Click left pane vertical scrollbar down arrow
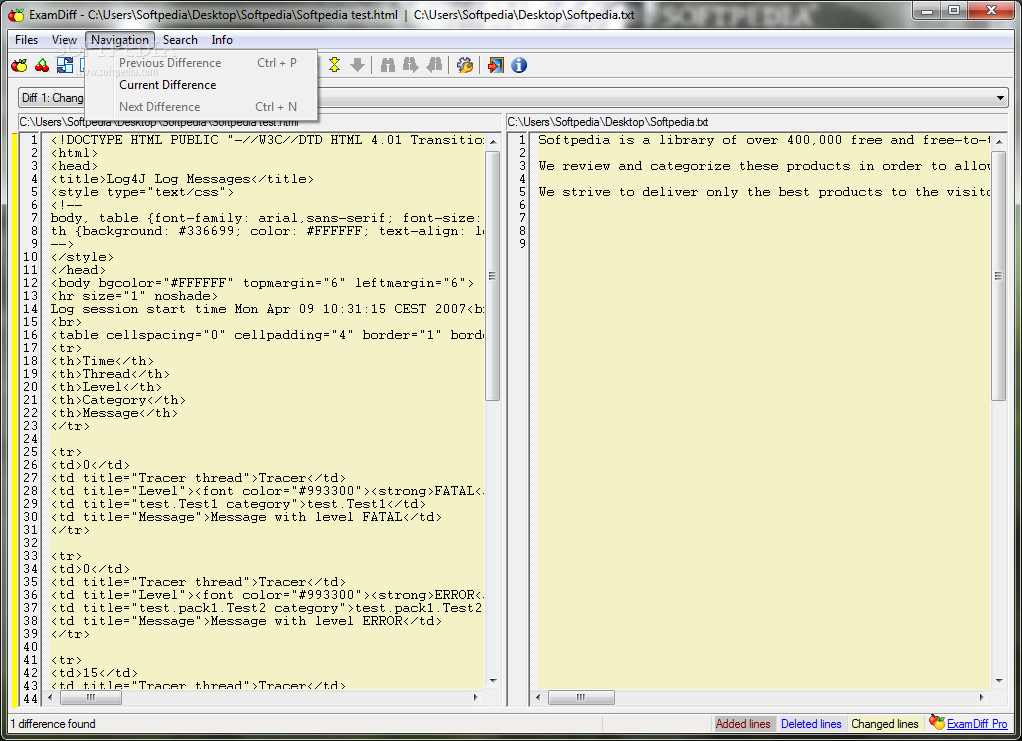 493,680
